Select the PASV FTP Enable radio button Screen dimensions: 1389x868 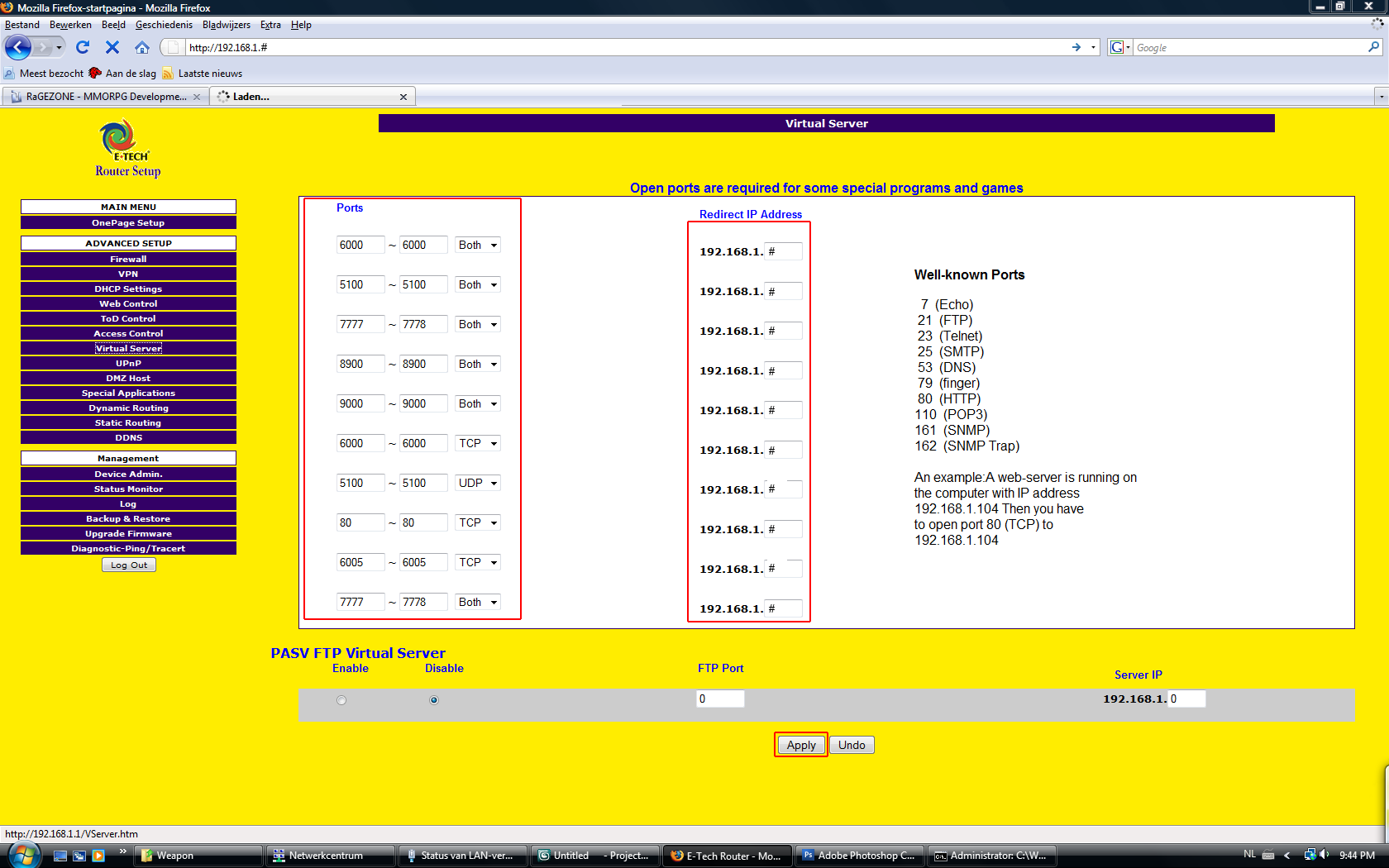coord(341,700)
